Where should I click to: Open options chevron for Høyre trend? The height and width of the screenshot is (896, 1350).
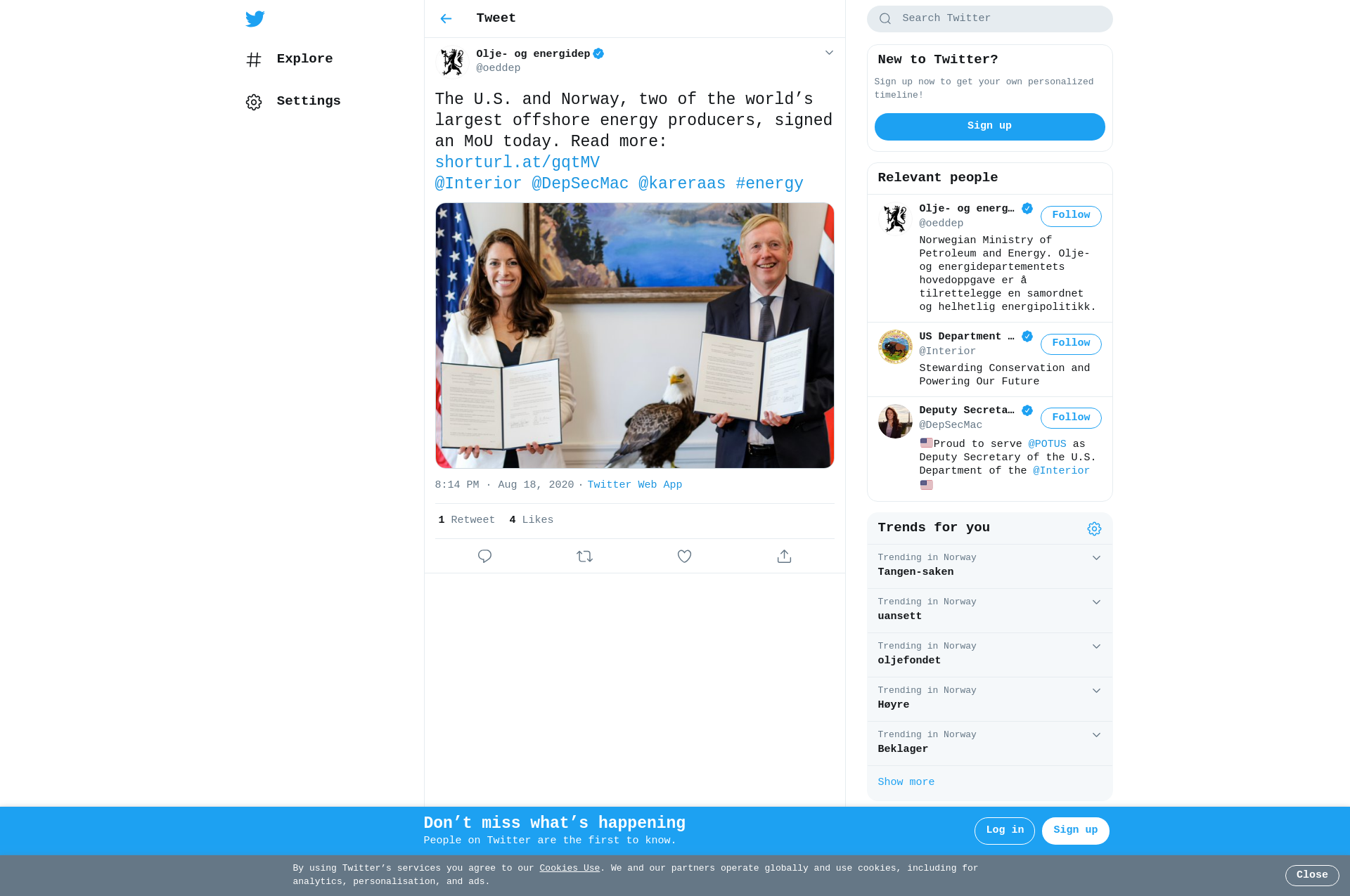point(1096,691)
